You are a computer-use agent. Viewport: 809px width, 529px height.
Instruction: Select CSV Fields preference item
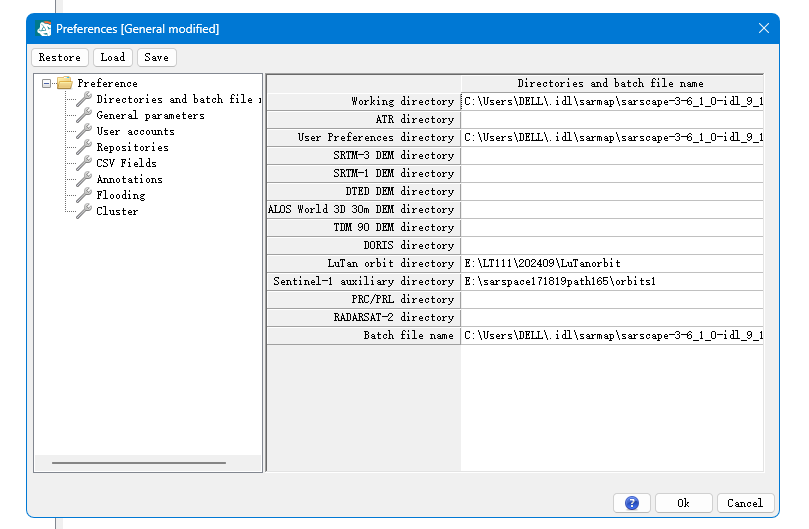[x=126, y=163]
